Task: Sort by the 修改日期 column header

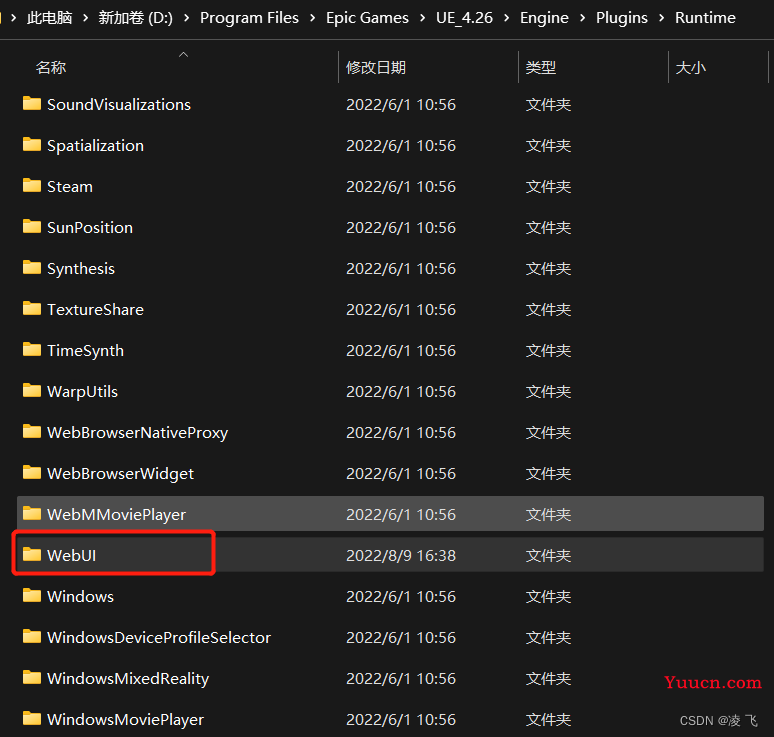Action: click(x=376, y=67)
